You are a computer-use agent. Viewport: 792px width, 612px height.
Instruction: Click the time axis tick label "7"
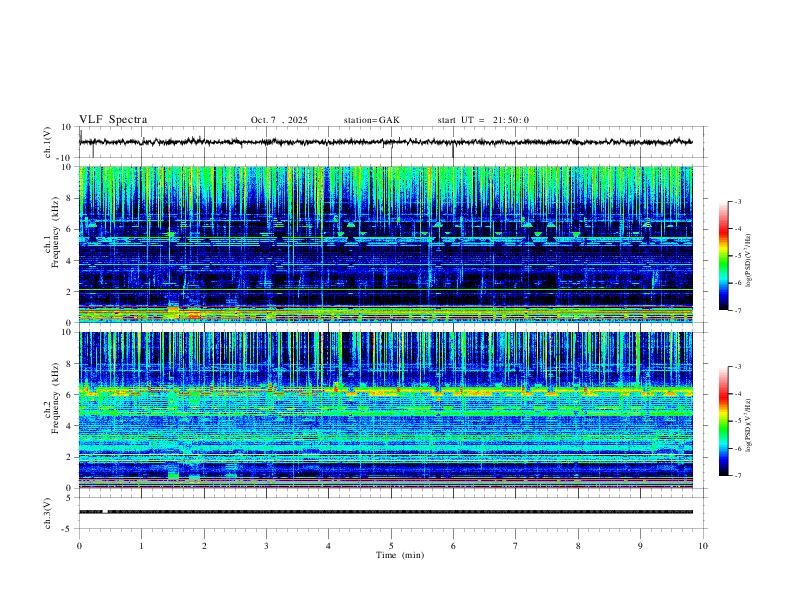tap(516, 546)
